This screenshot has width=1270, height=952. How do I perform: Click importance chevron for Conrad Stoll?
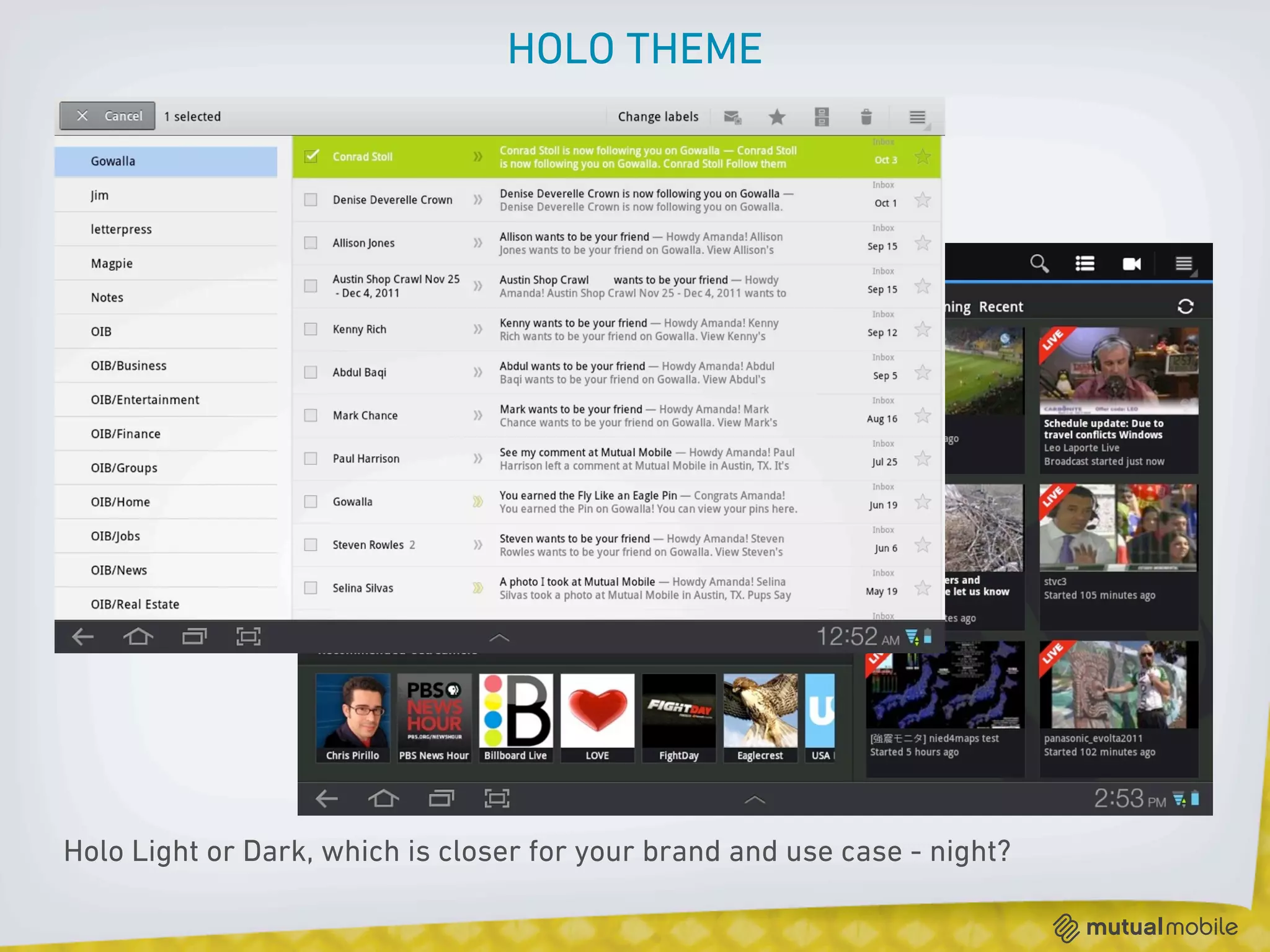pyautogui.click(x=477, y=156)
